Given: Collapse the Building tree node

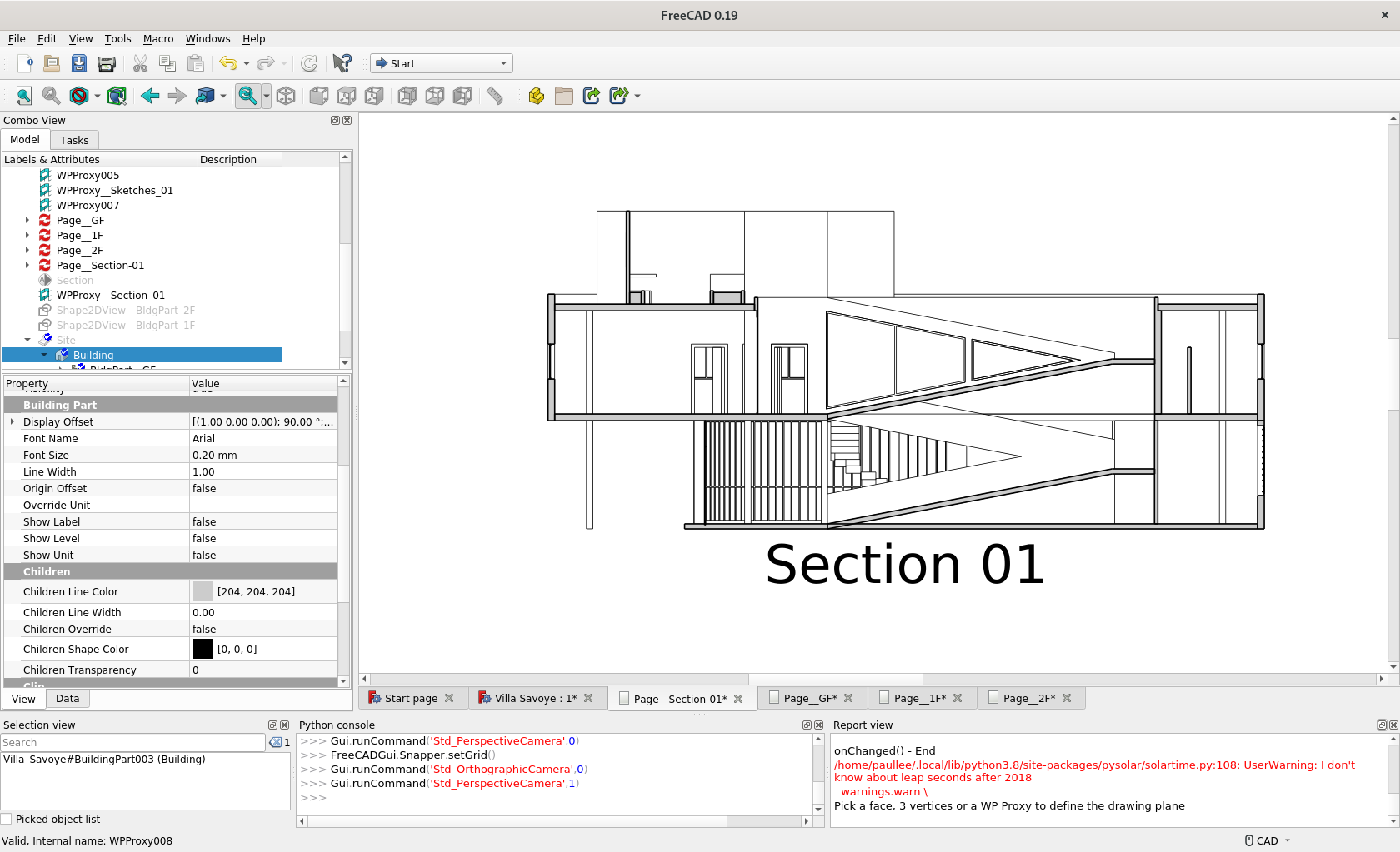Looking at the screenshot, I should coord(44,355).
